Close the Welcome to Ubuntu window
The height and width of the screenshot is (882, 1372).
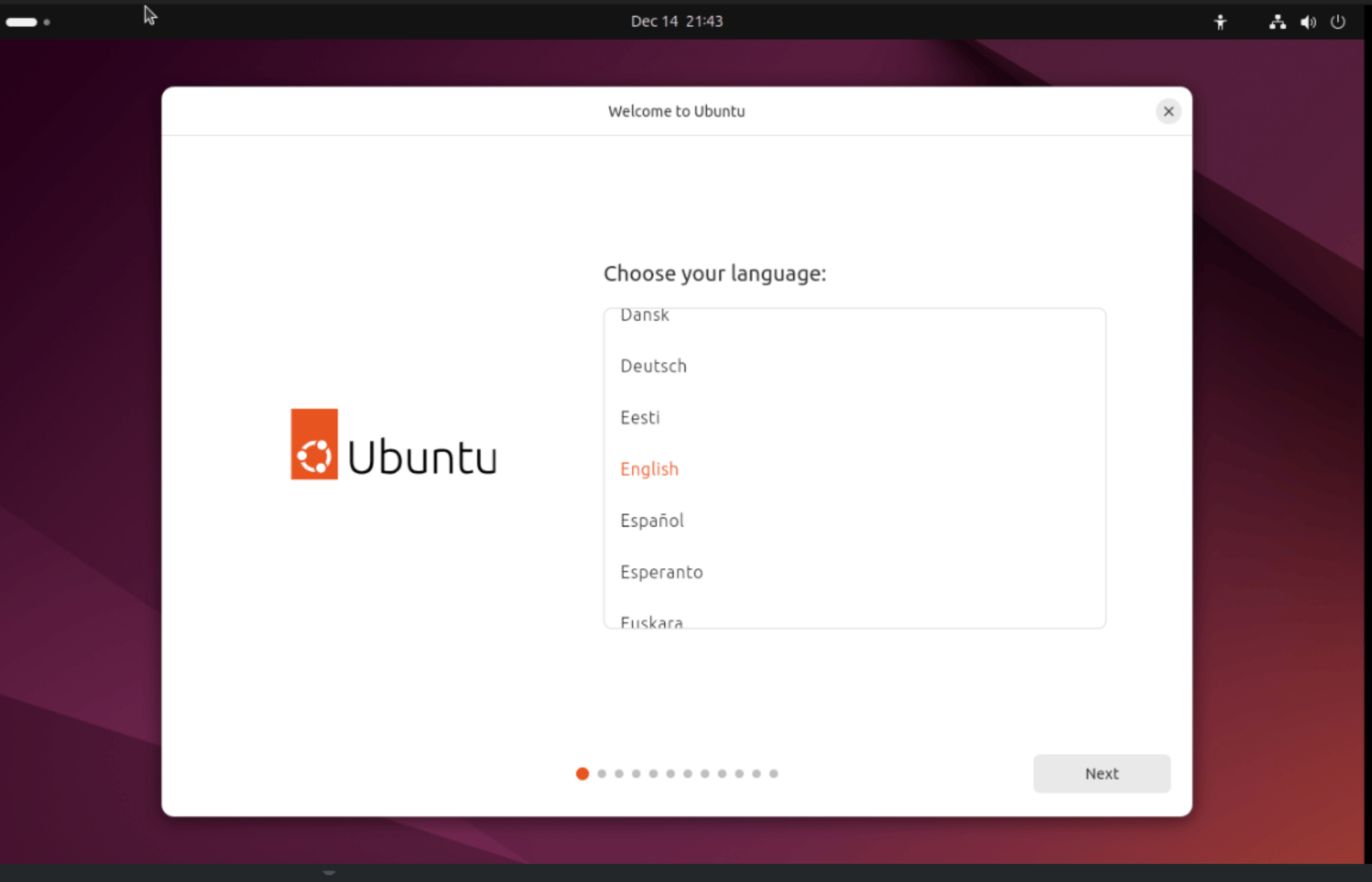coord(1168,111)
